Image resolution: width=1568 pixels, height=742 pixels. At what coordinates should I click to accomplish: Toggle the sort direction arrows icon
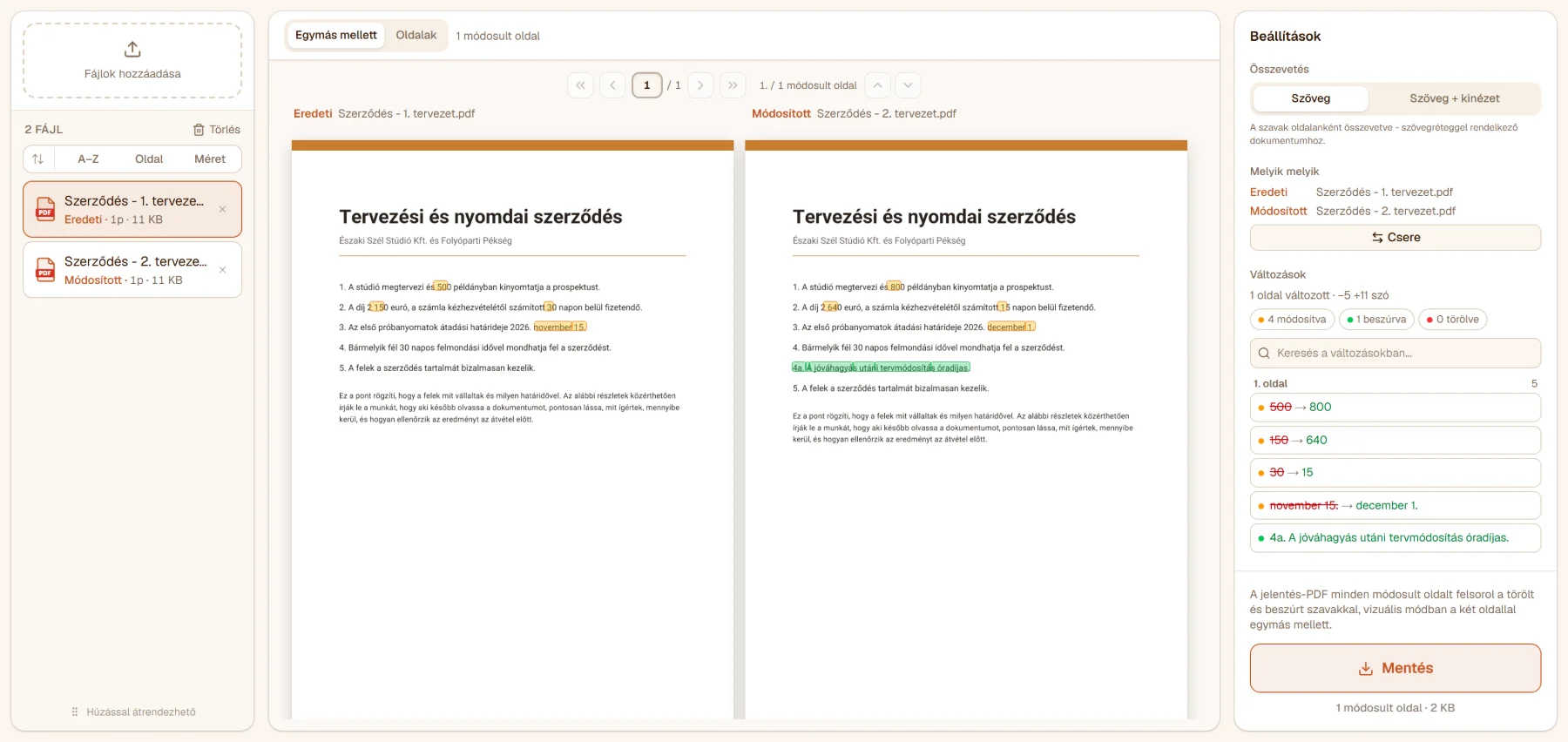[37, 159]
